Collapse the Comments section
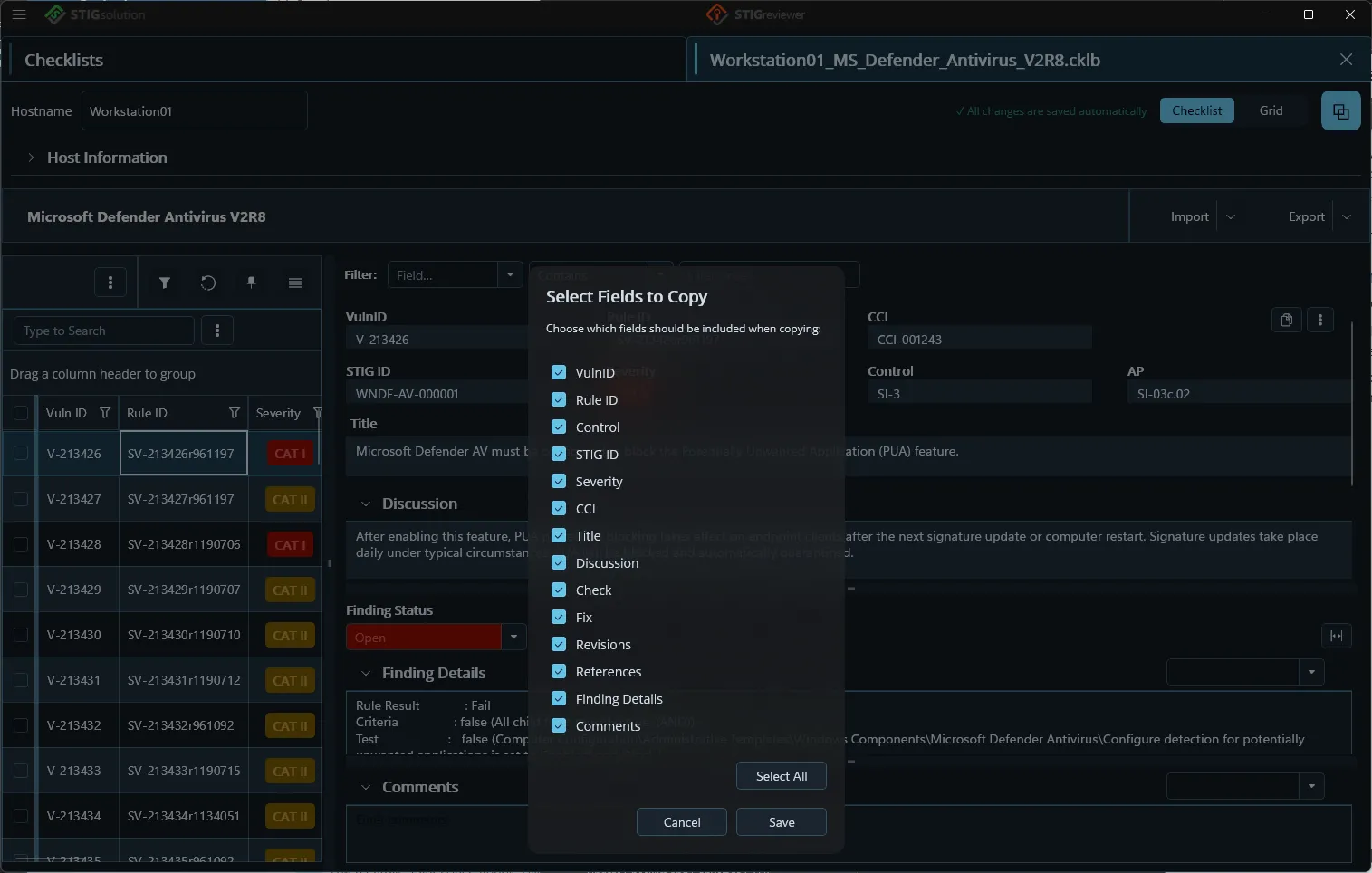This screenshot has height=873, width=1372. click(x=366, y=787)
